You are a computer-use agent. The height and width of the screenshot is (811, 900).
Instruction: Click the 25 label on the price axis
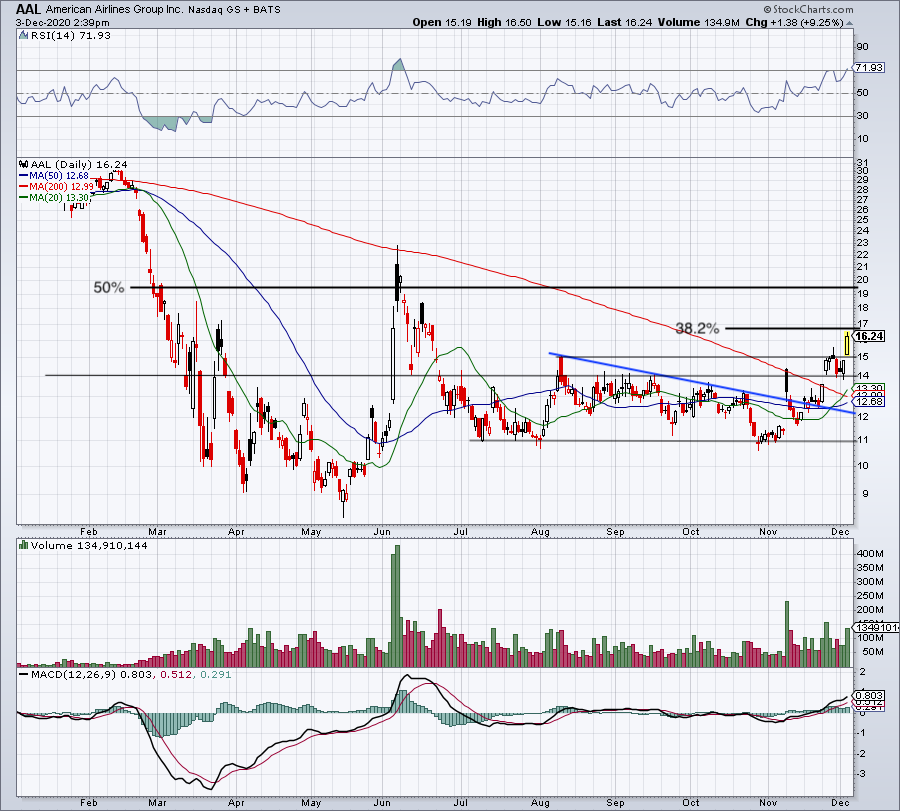tap(862, 220)
